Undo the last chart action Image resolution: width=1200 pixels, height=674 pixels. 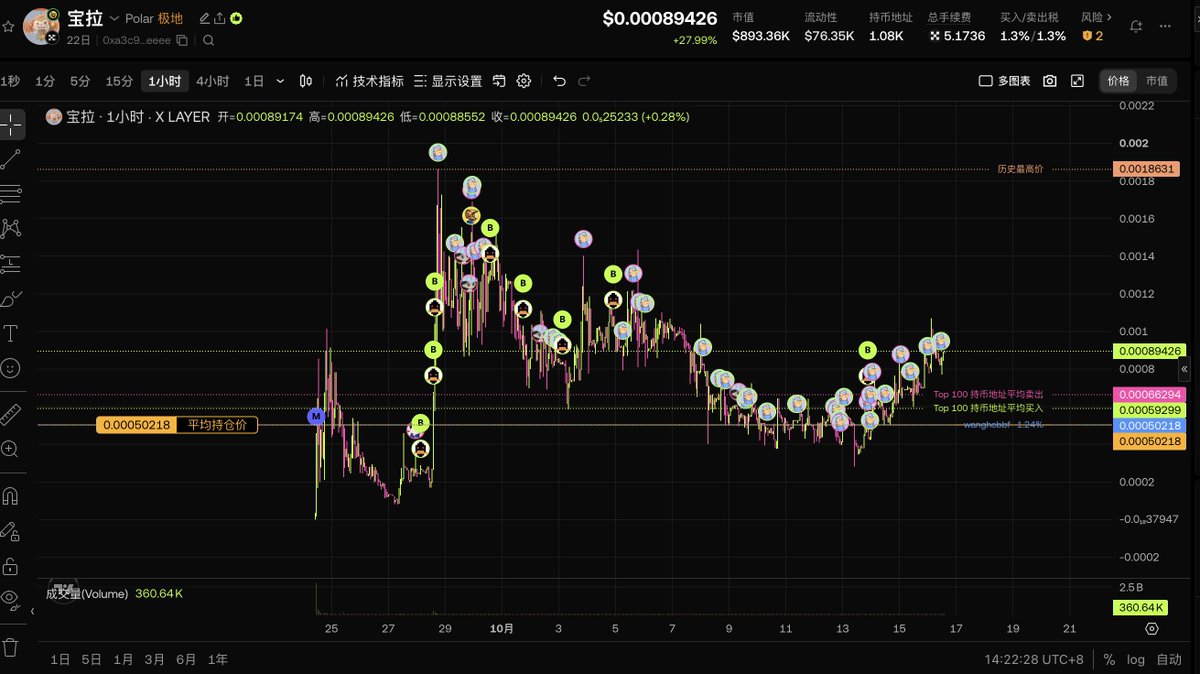(560, 81)
